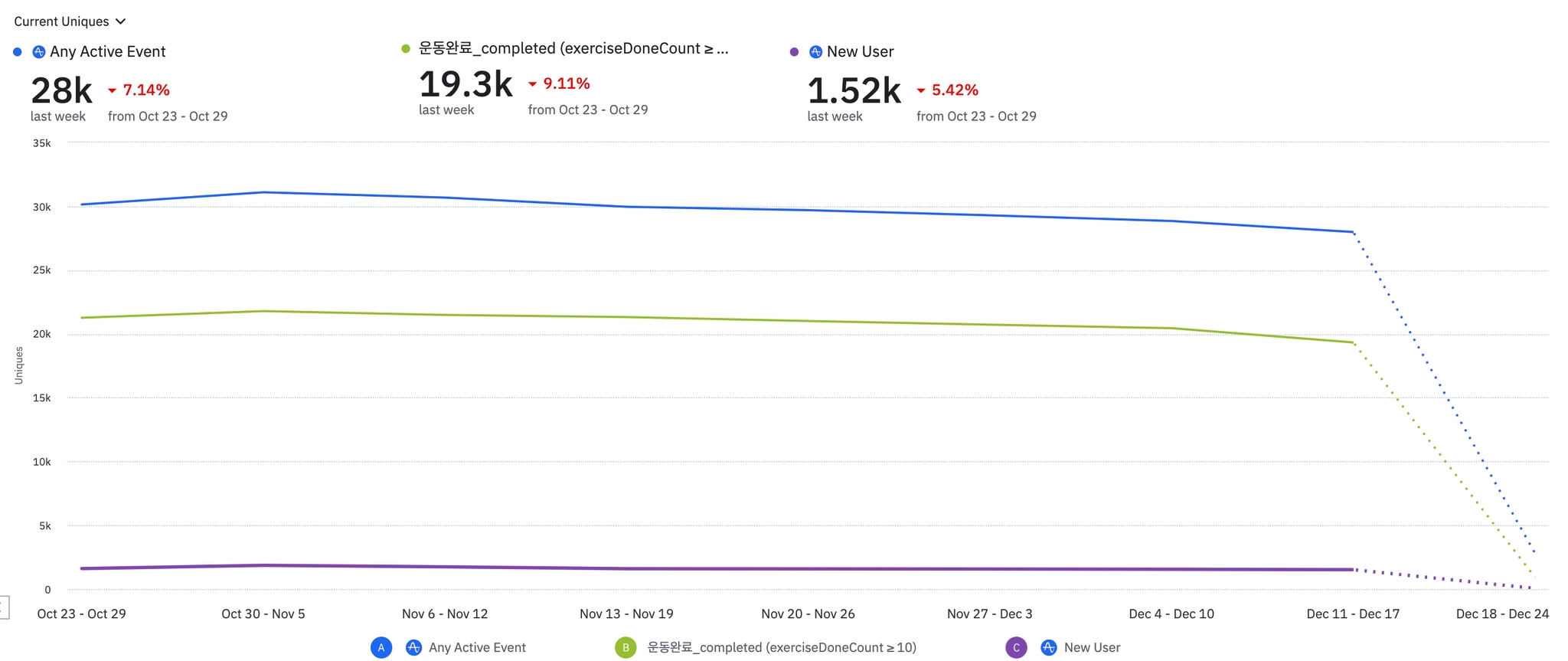
Task: Toggle 운동완료_completed series in bottom legend
Action: (x=781, y=647)
